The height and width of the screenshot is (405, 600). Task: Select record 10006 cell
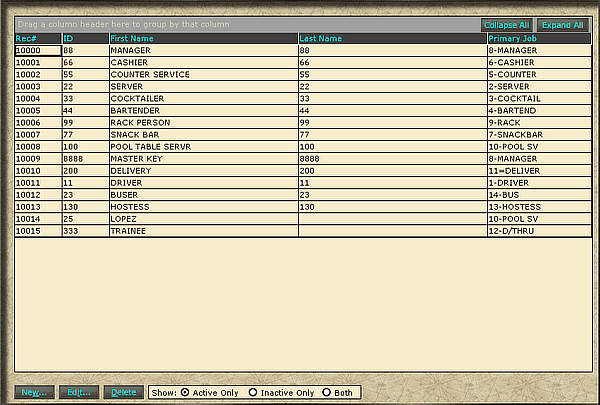point(38,123)
